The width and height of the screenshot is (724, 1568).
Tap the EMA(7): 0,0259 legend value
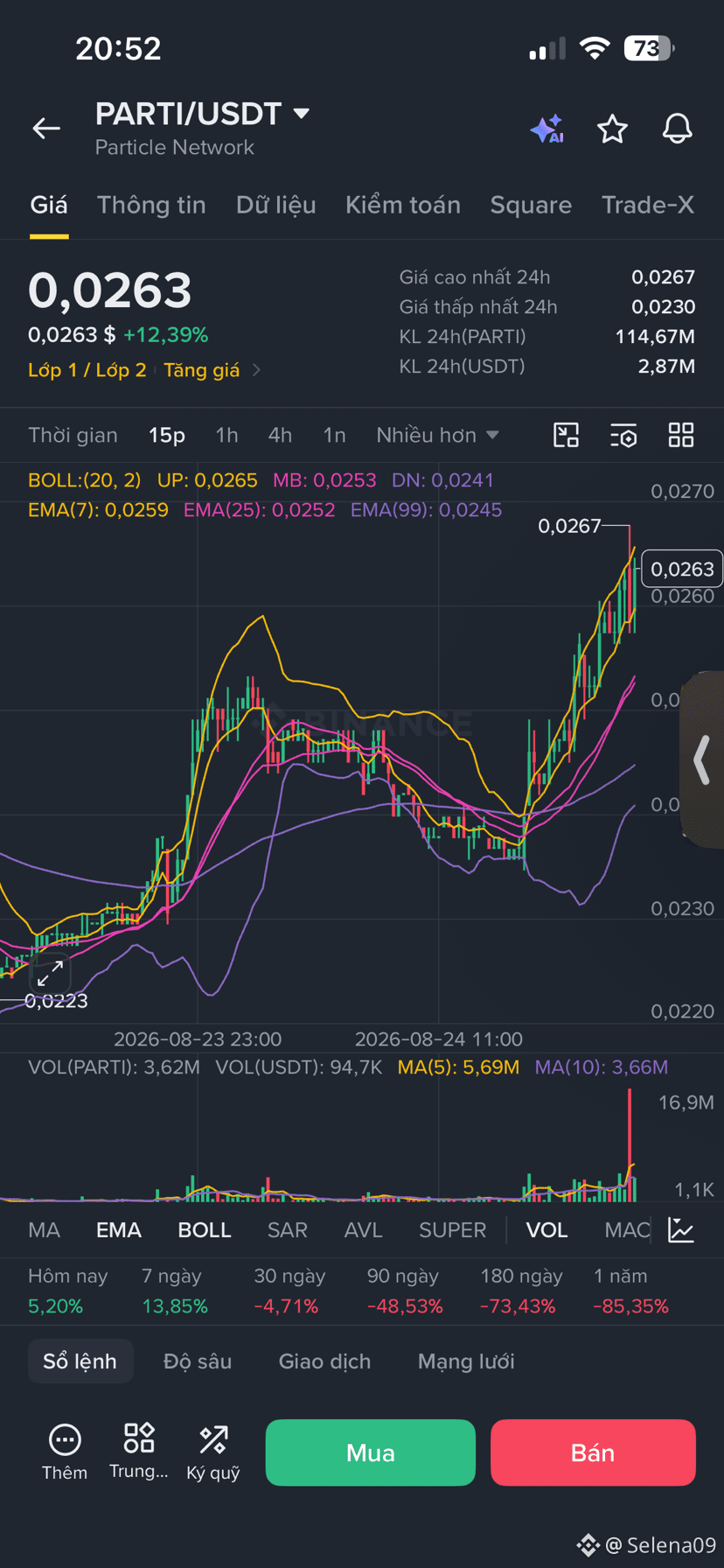98,510
